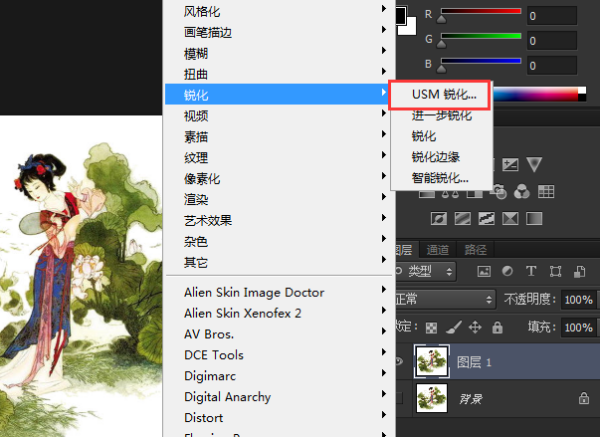Viewport: 600px width, 437px height.
Task: Click the G value input field
Action: click(551, 41)
